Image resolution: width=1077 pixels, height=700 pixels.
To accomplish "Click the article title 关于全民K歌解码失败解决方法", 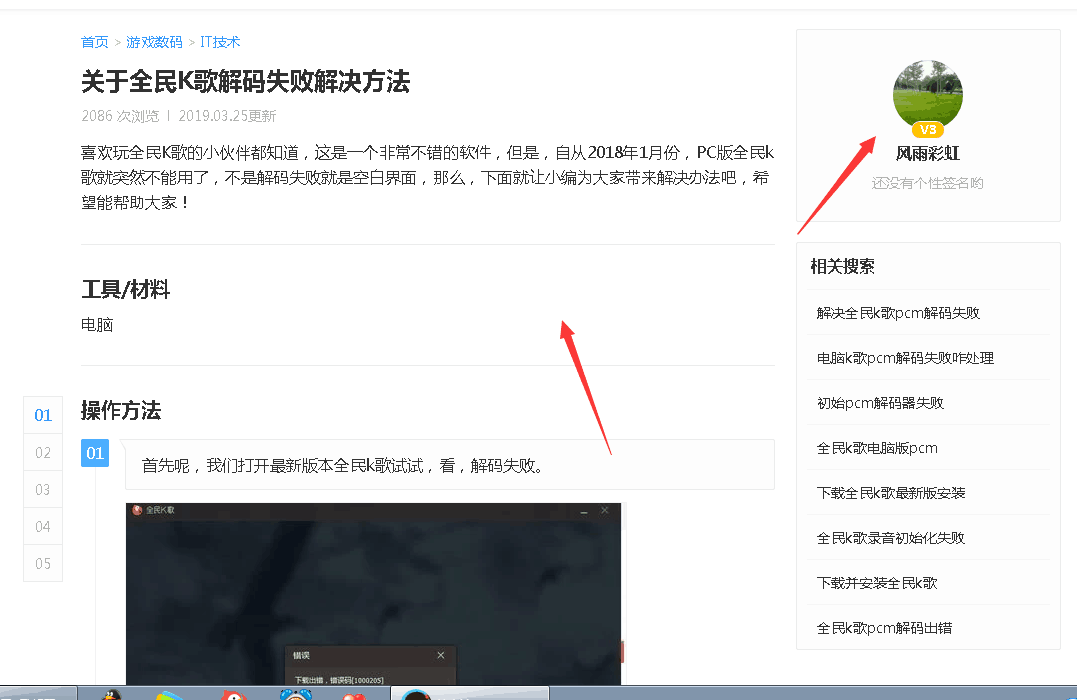I will pos(245,82).
